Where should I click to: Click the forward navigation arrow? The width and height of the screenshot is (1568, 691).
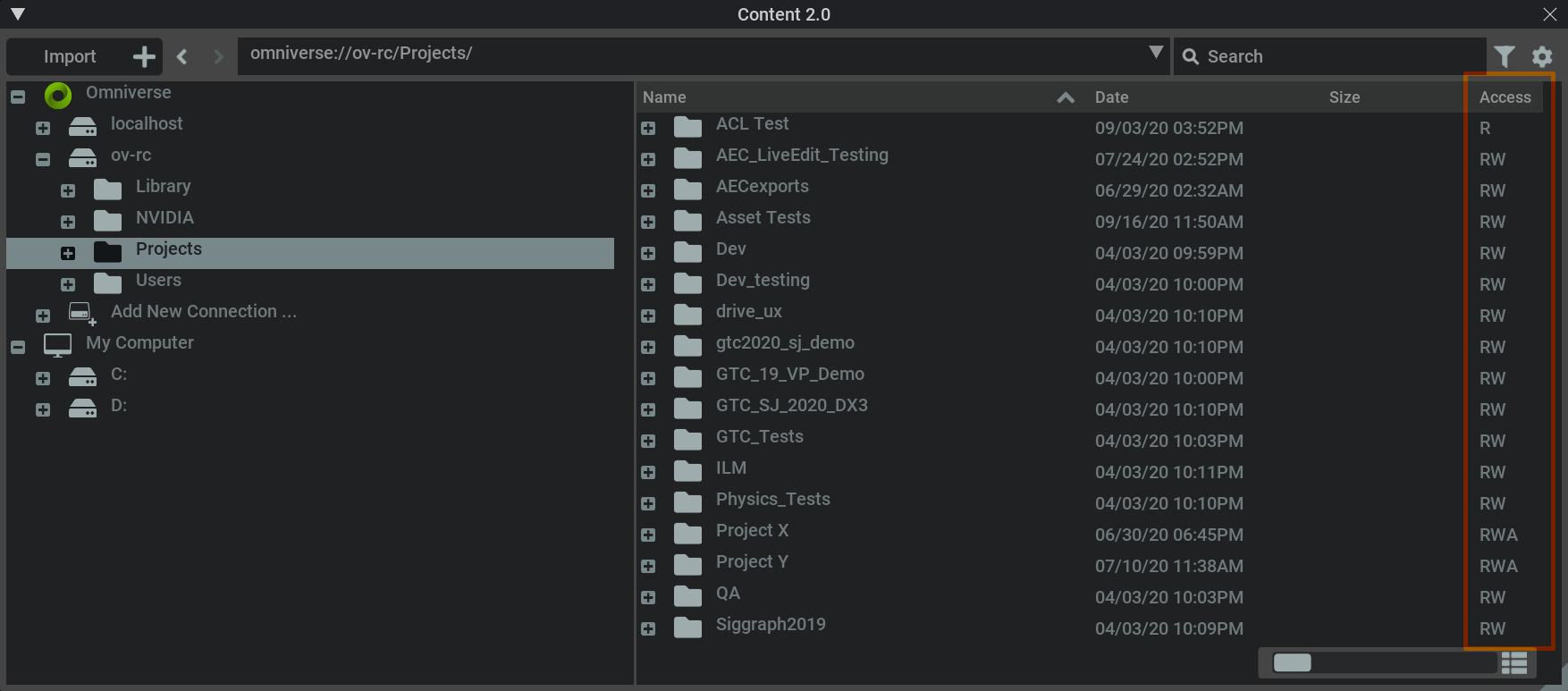point(218,56)
